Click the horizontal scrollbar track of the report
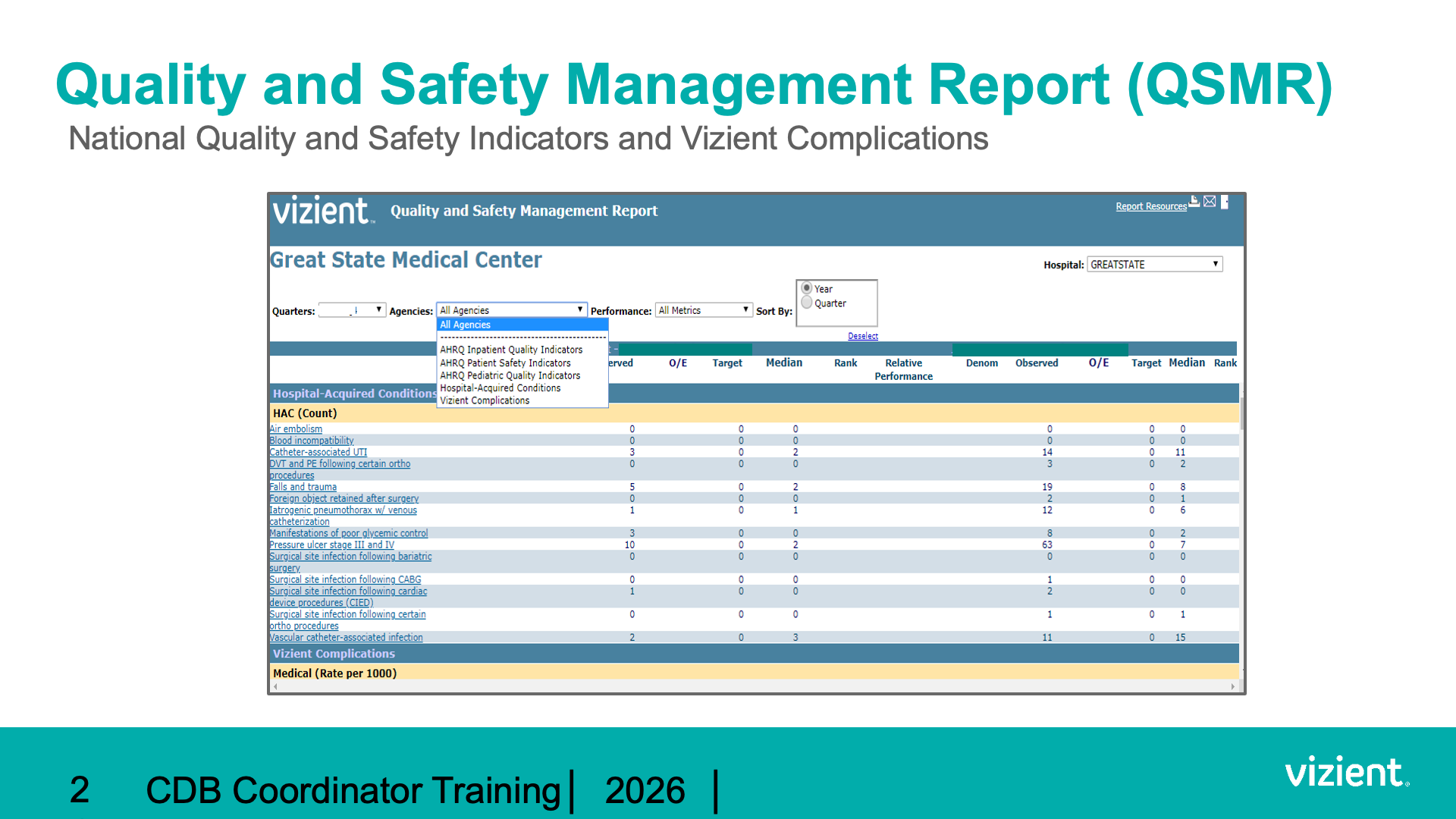1456x819 pixels. (755, 686)
